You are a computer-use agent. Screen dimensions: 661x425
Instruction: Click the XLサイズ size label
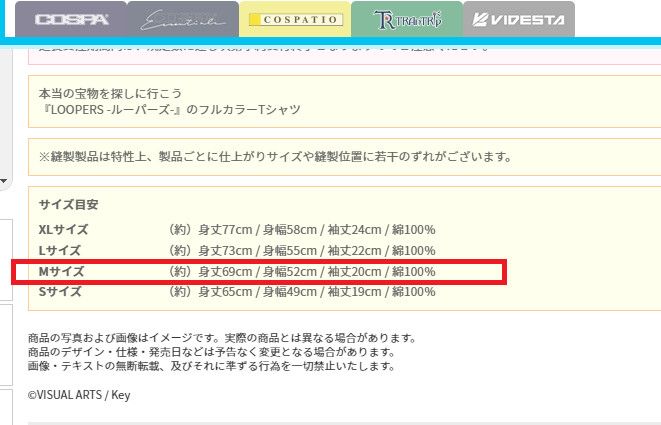coord(63,230)
